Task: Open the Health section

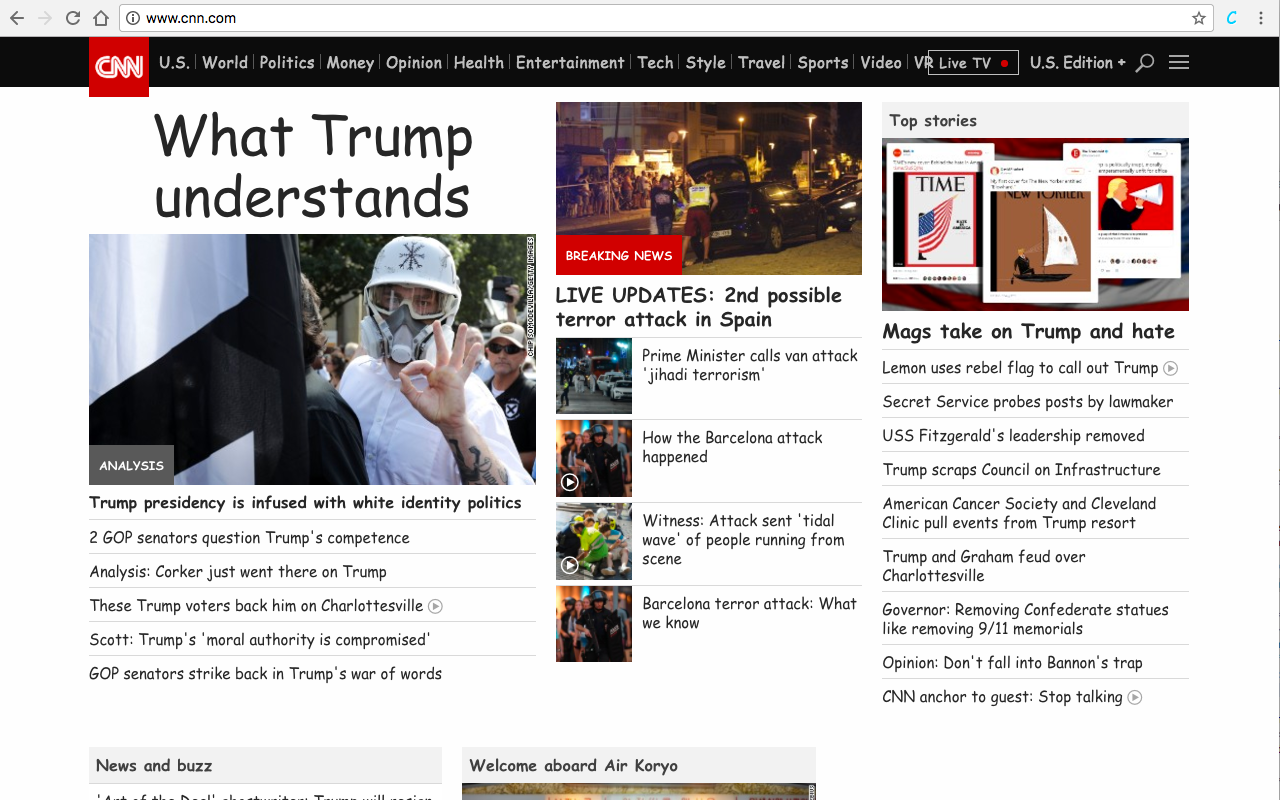Action: coord(479,62)
